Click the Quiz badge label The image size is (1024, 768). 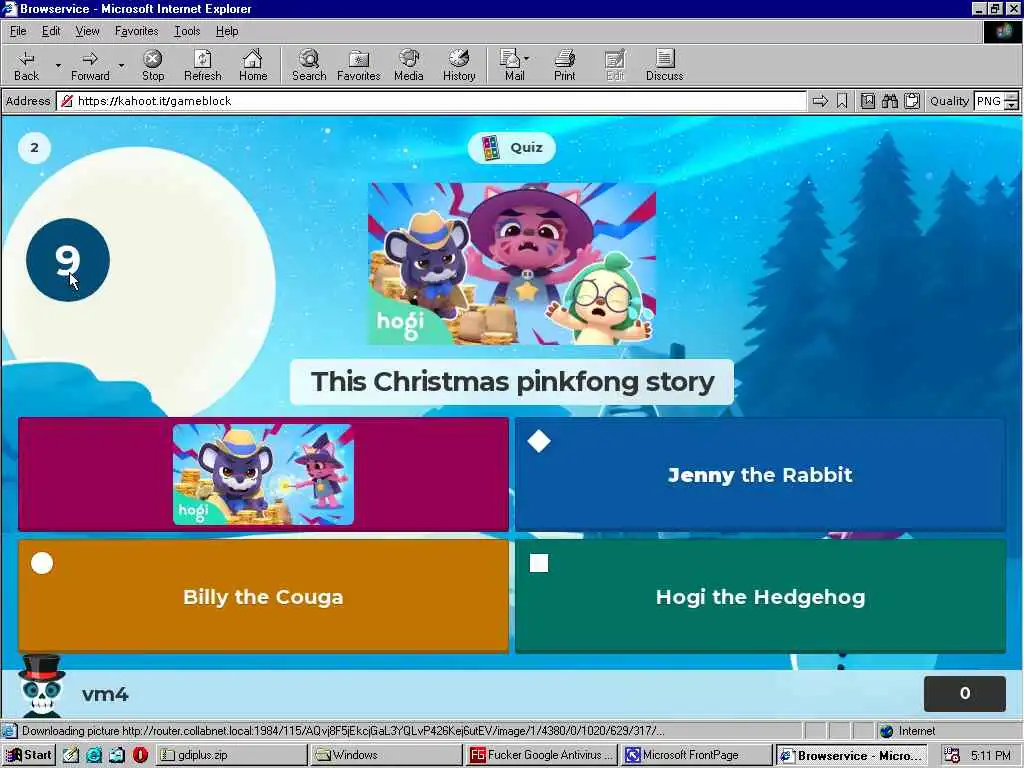[x=512, y=148]
